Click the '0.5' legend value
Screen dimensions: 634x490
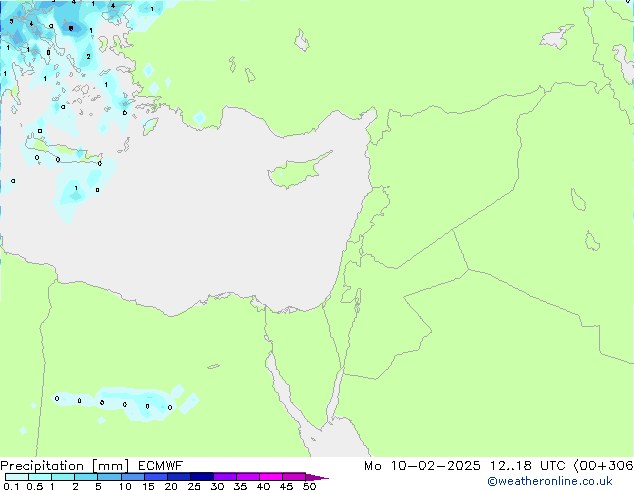click(35, 486)
